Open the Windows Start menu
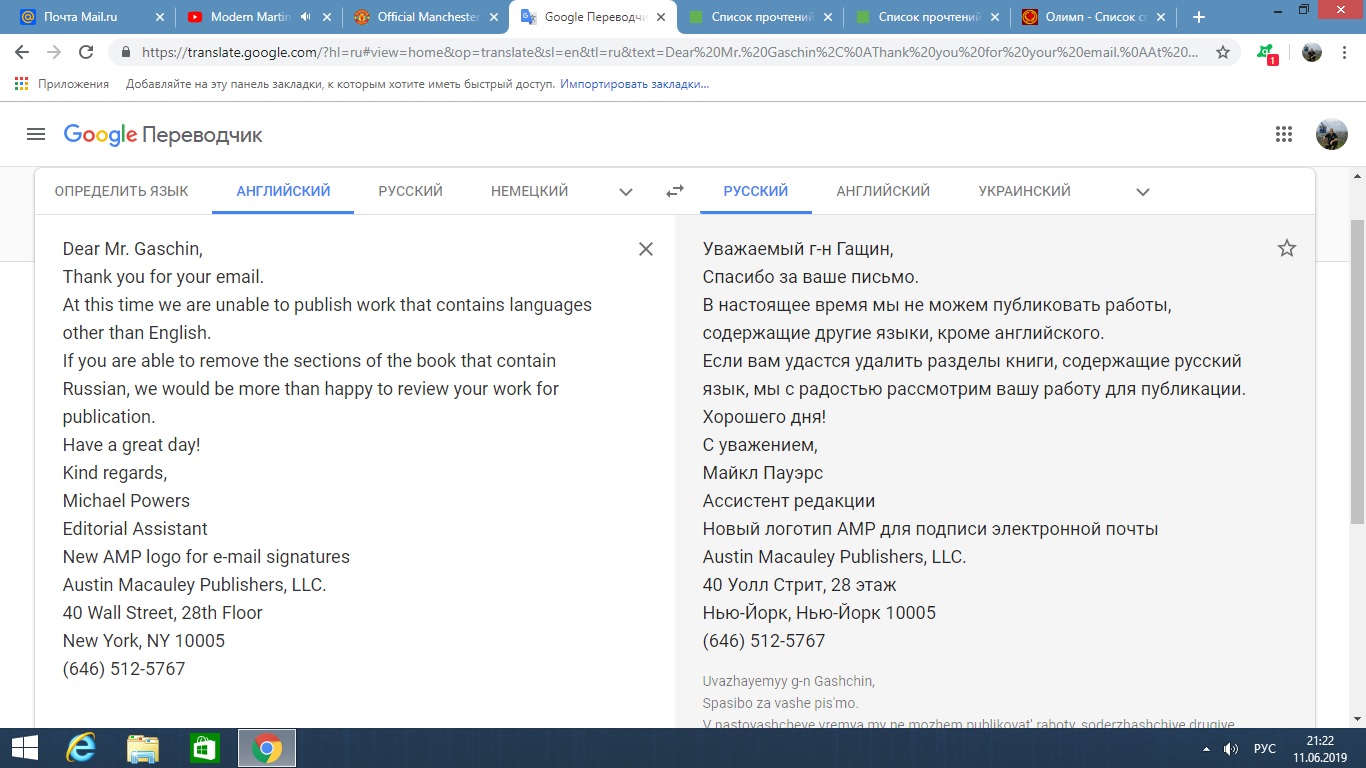The image size is (1366, 768). tap(24, 748)
